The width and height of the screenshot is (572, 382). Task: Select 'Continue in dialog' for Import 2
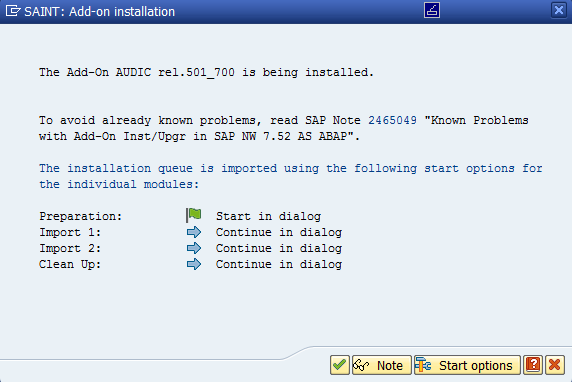[x=279, y=248]
